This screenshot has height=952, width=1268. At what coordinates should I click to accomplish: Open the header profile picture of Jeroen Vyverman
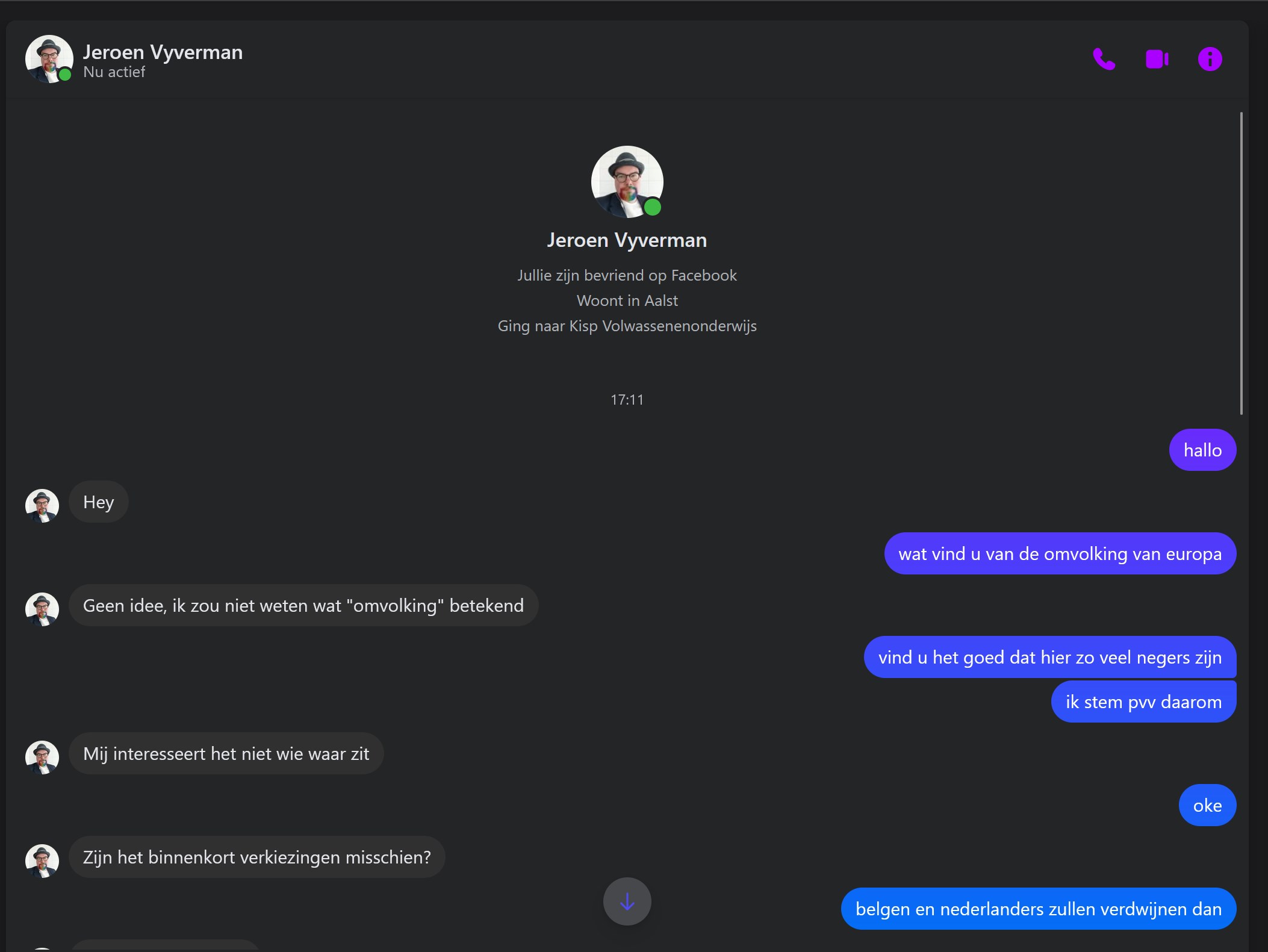pos(49,59)
